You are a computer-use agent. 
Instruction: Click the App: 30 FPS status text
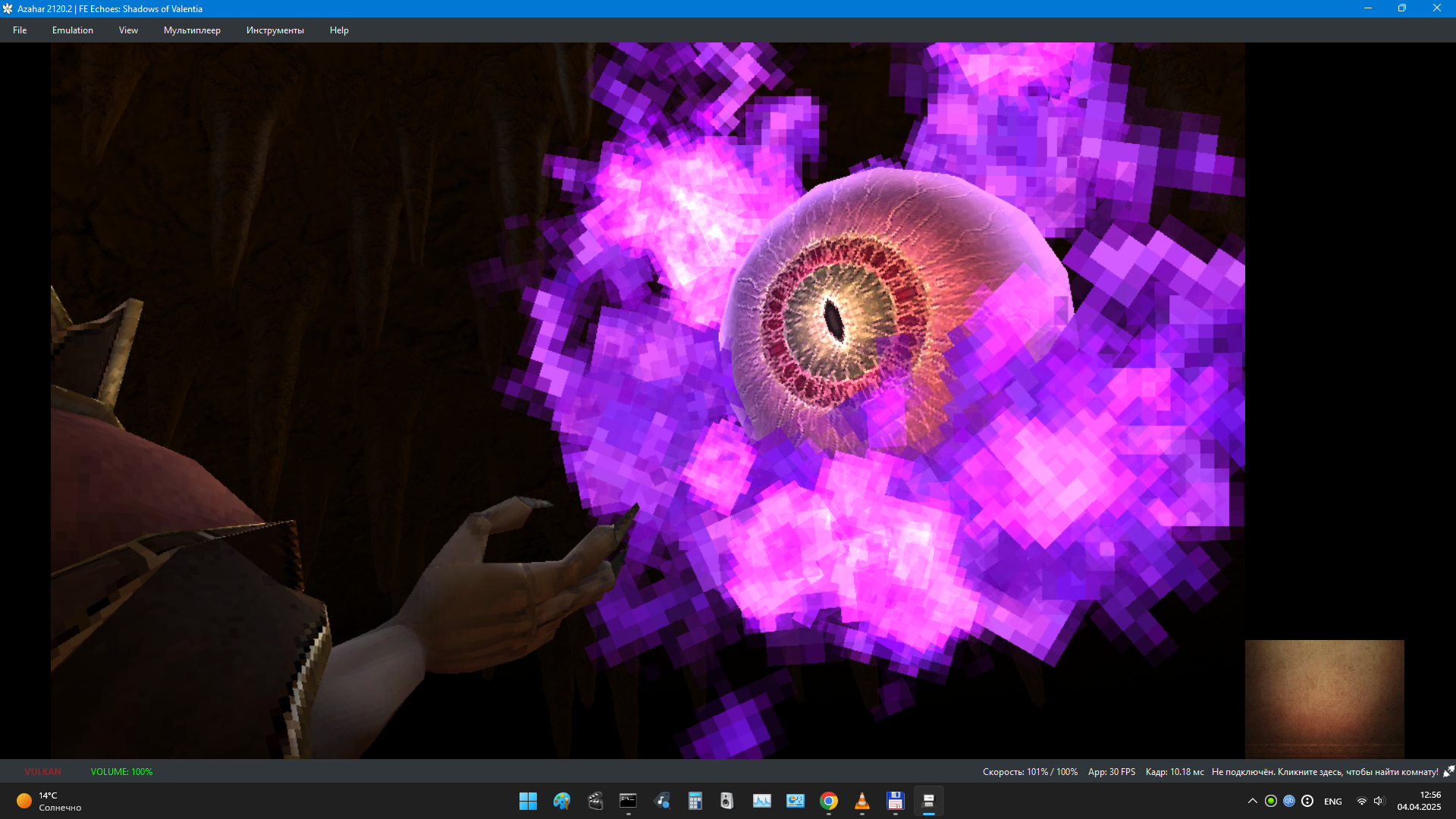point(1111,772)
